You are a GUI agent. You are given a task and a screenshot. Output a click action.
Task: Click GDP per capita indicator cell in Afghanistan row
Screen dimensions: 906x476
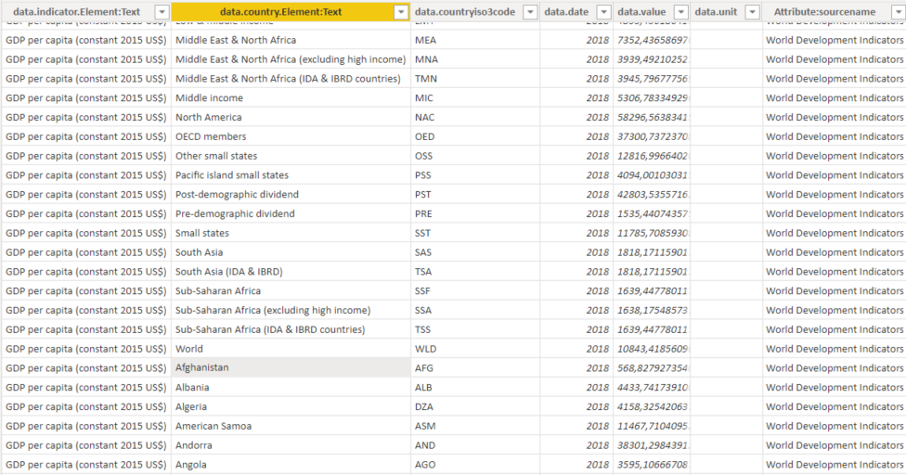pos(86,368)
